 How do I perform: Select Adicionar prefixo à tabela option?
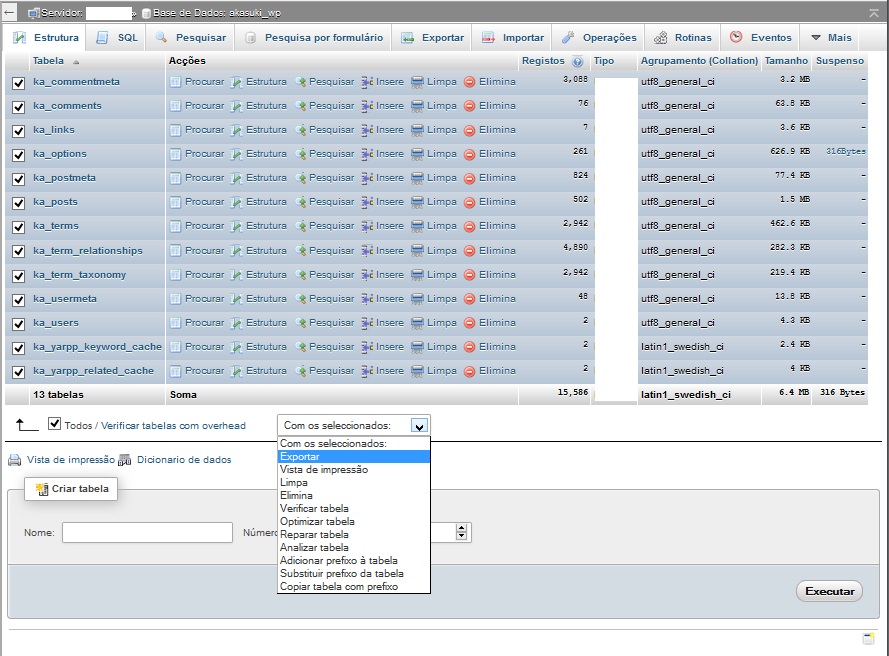(354, 560)
